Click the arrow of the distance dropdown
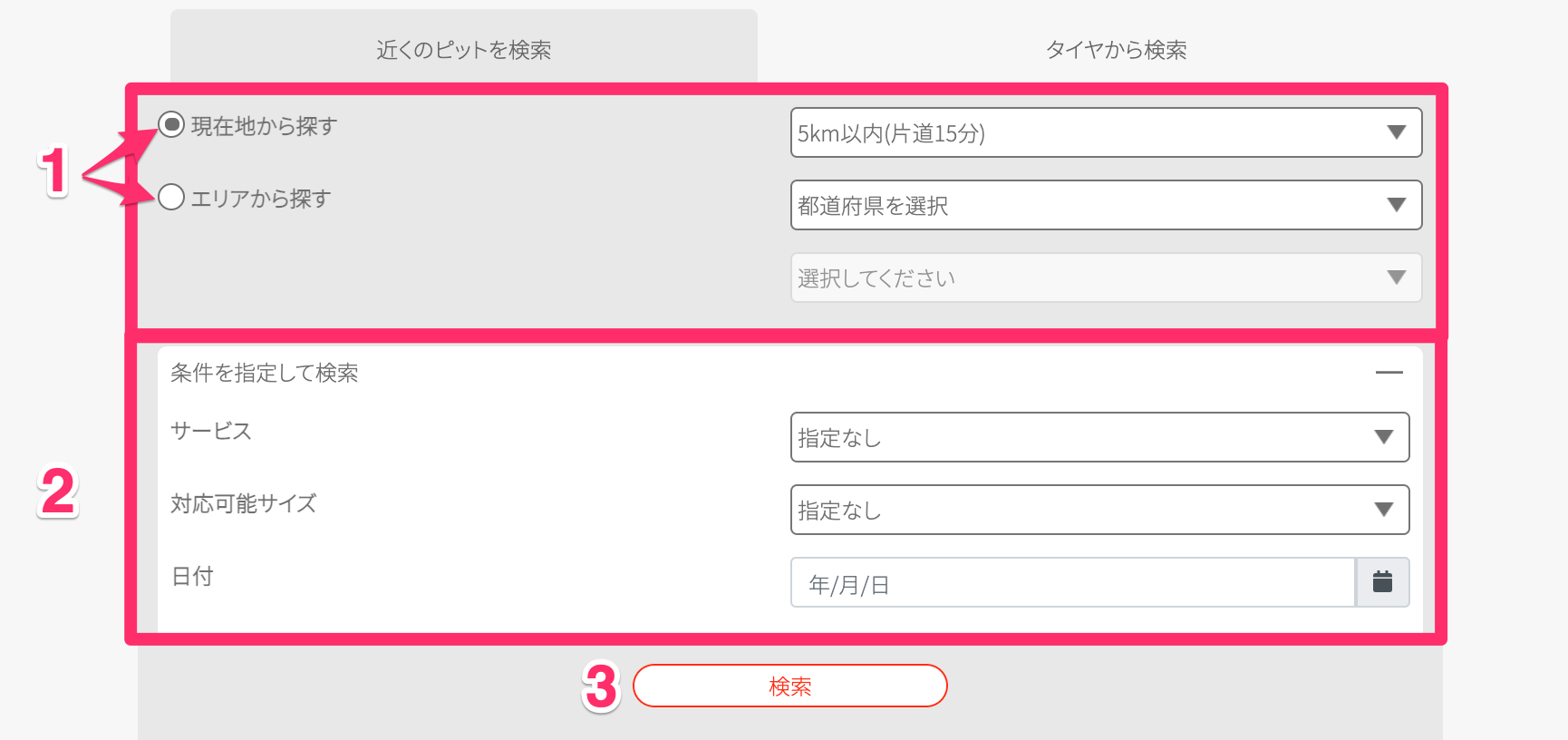 point(1397,133)
